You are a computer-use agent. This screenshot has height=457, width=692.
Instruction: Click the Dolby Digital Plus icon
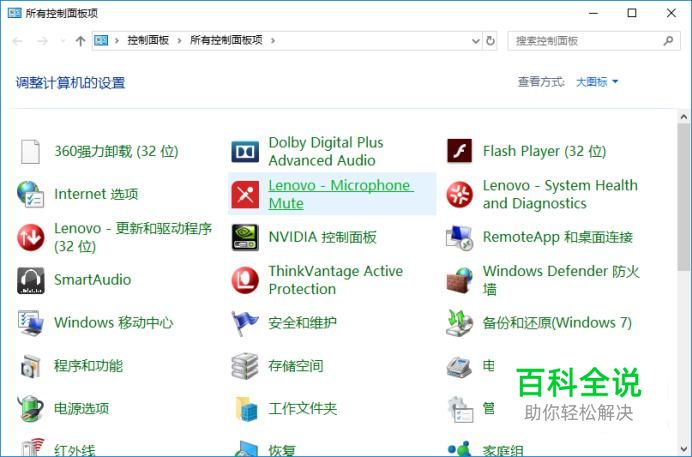tap(245, 151)
